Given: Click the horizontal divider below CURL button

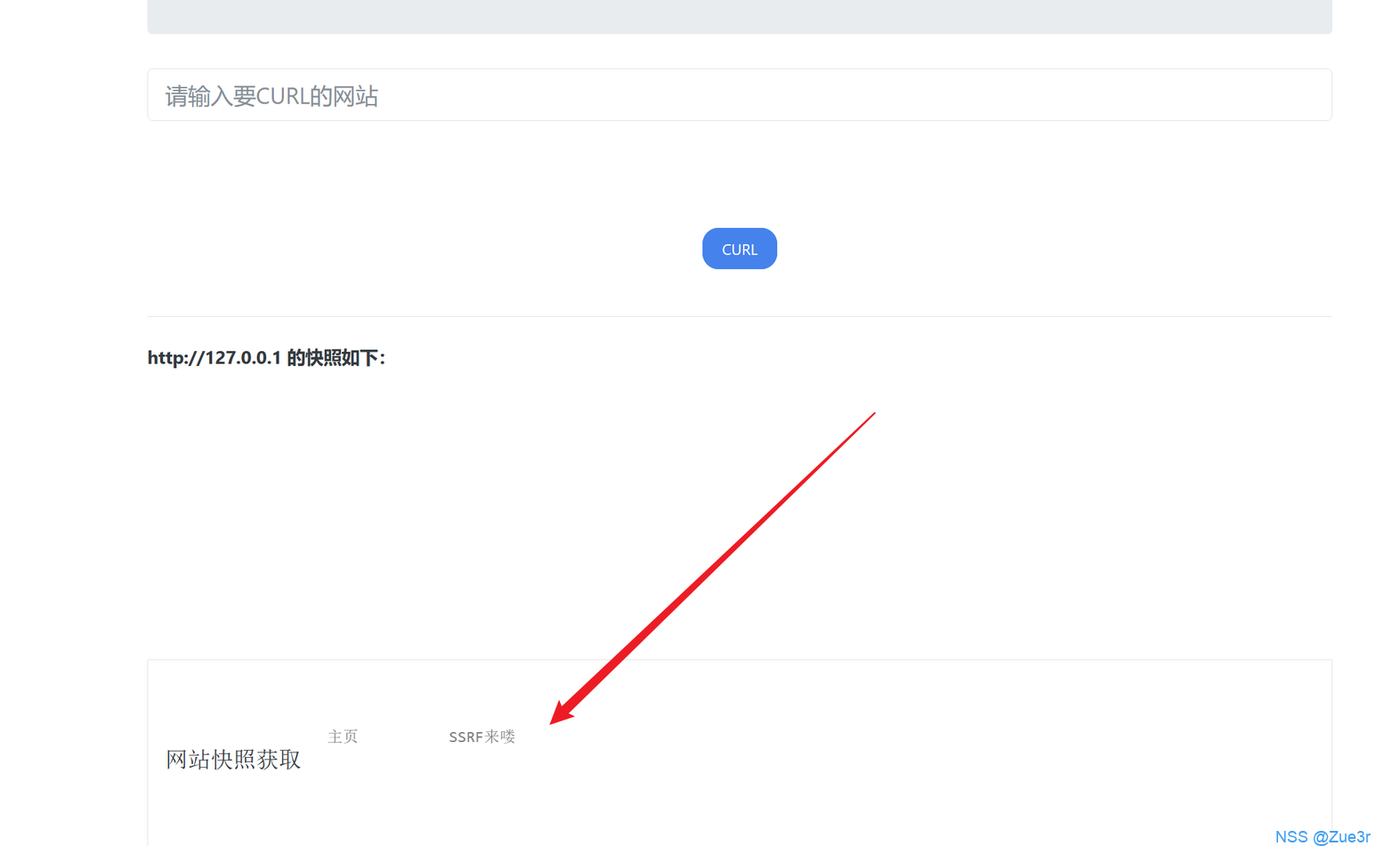Looking at the screenshot, I should (739, 316).
